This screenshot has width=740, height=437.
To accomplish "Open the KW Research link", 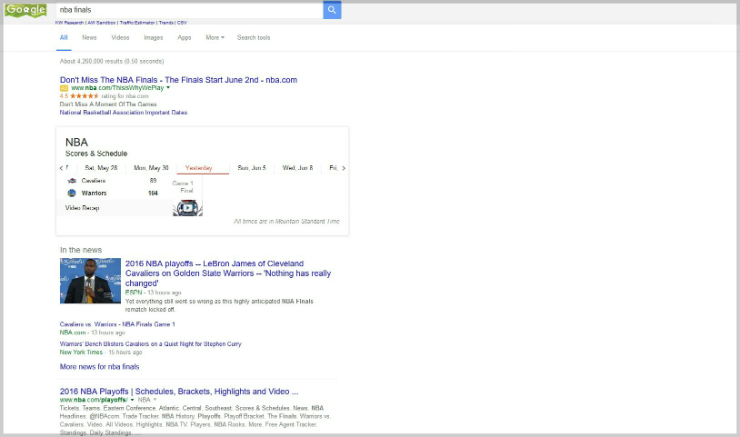I will pos(69,23).
